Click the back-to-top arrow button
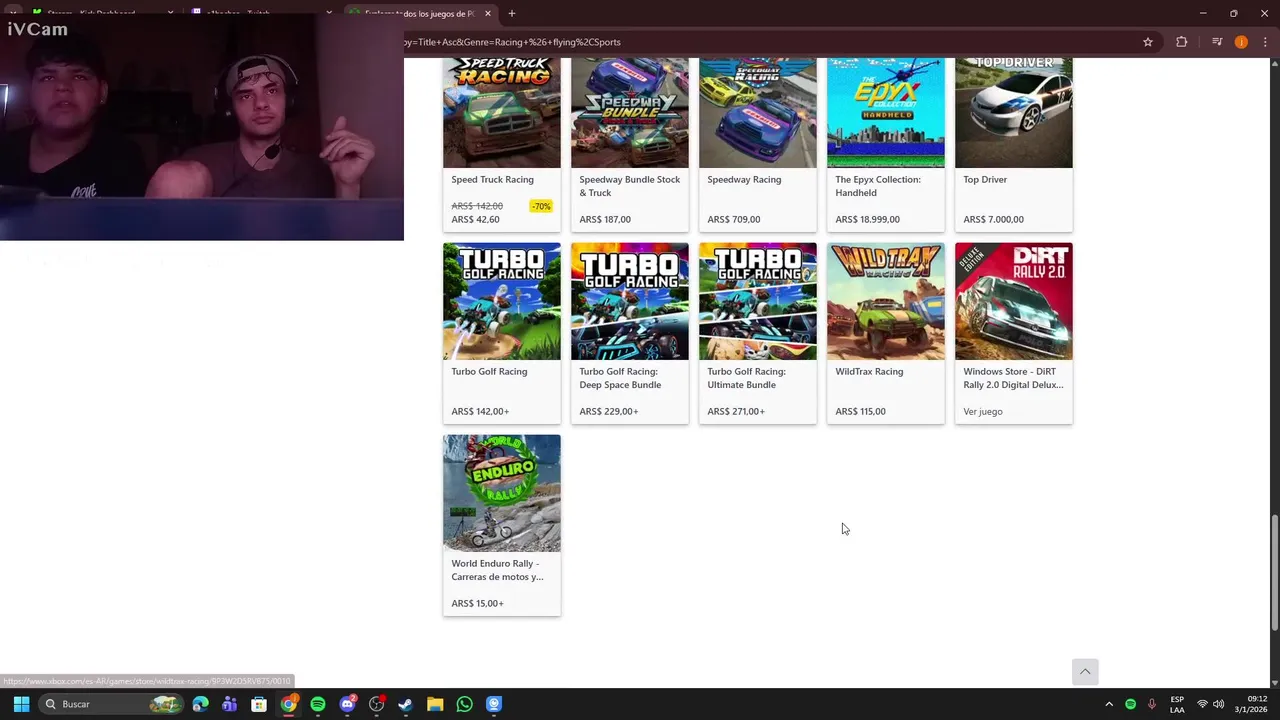 point(1085,672)
